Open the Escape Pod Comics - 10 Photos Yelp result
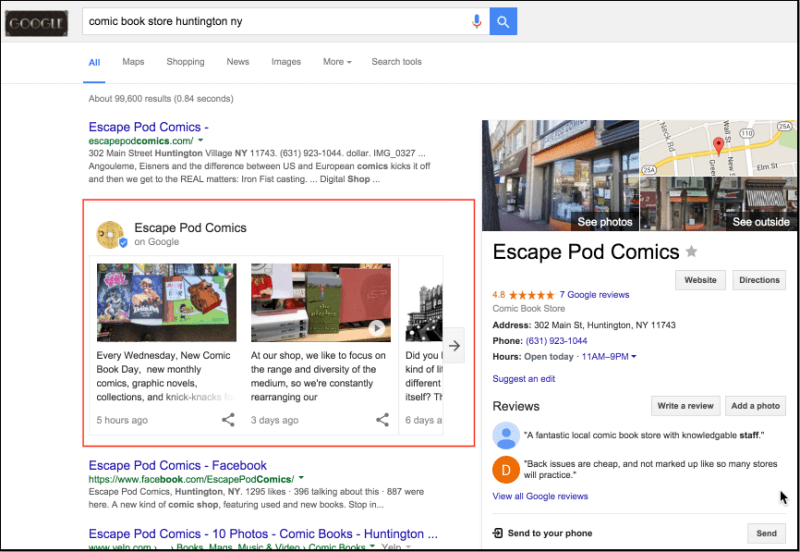The image size is (800, 552). 263,534
